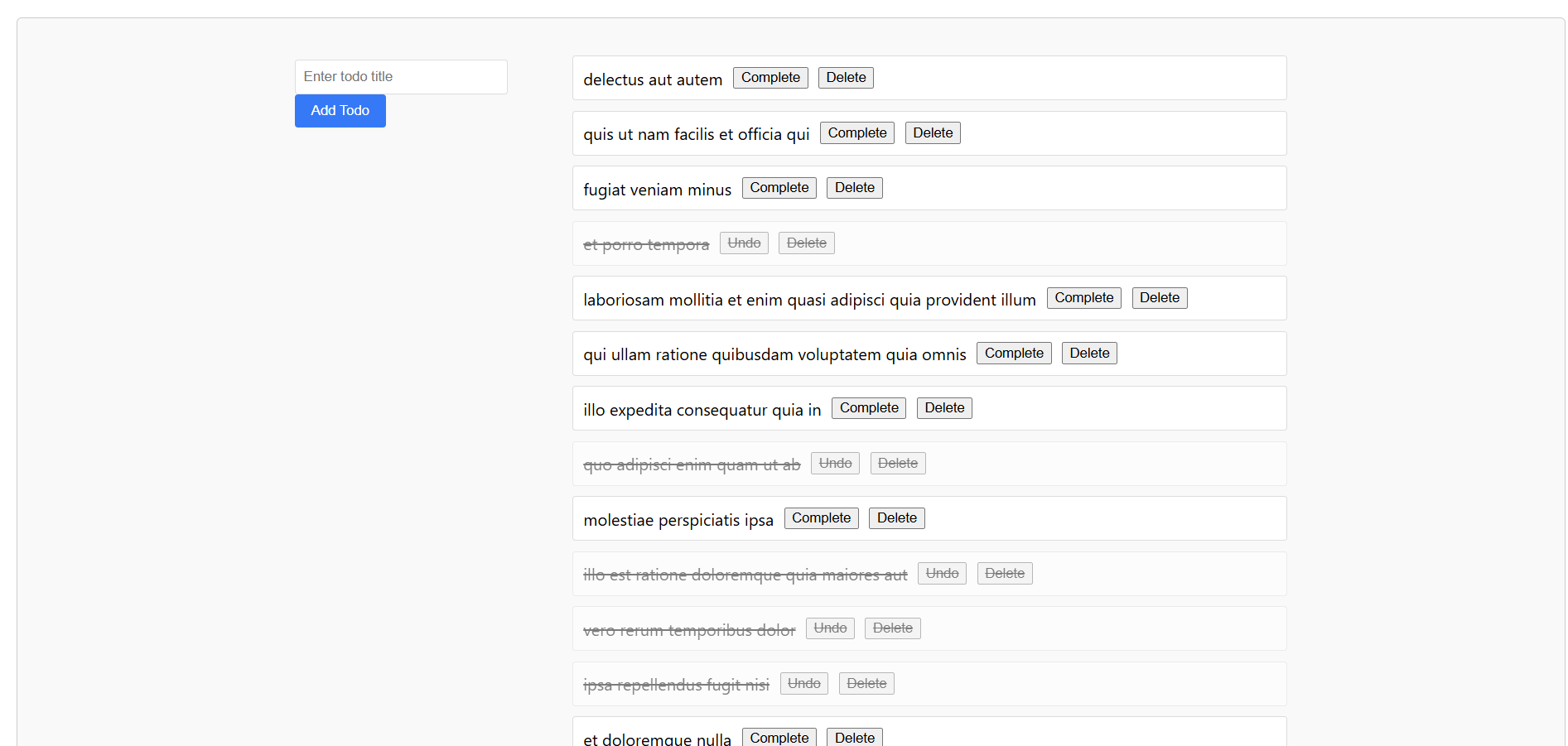Click the "Enter todo title" input field
Viewport: 1568px width, 746px height.
coord(400,76)
